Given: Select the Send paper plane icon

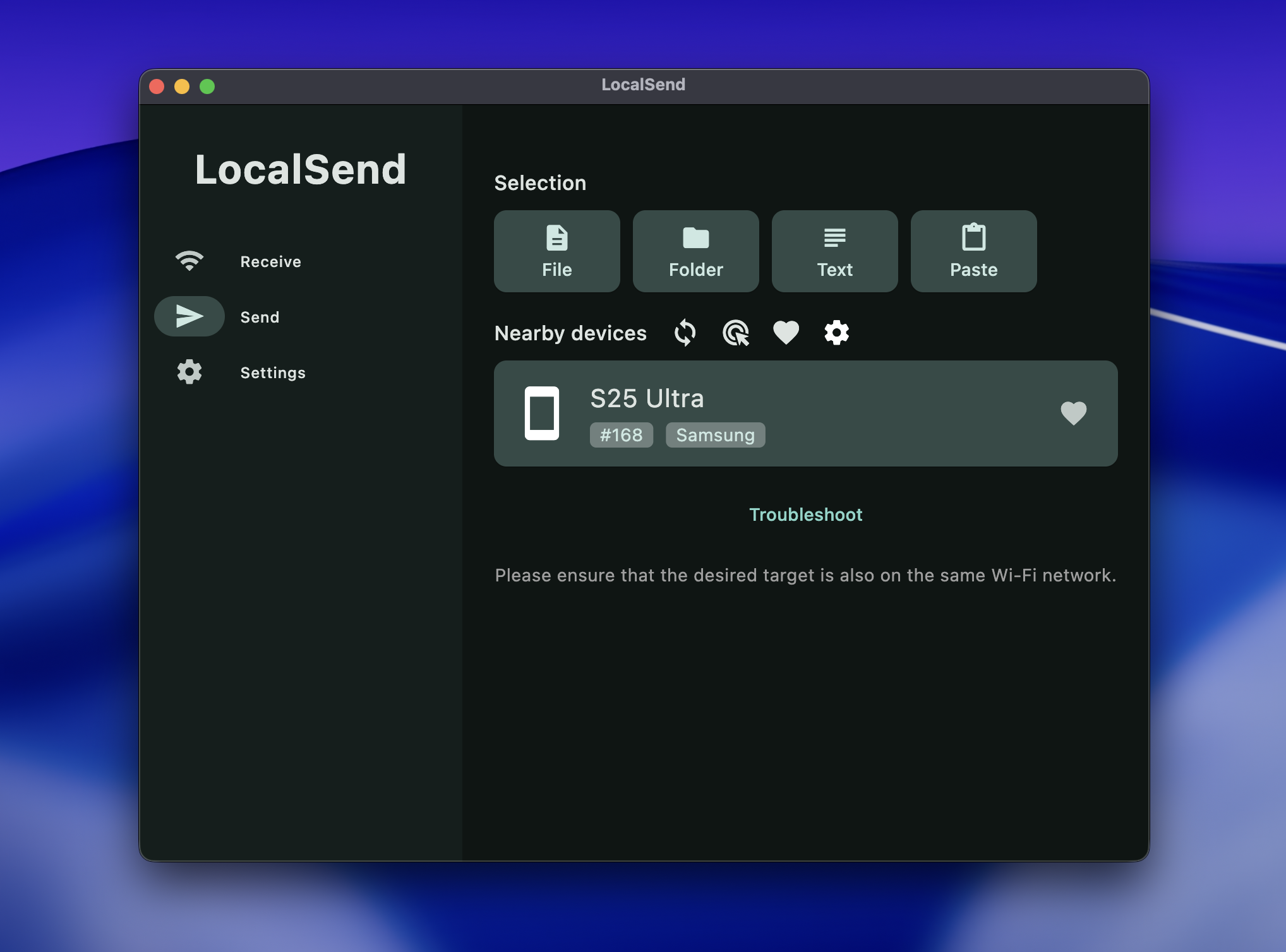Looking at the screenshot, I should [189, 316].
